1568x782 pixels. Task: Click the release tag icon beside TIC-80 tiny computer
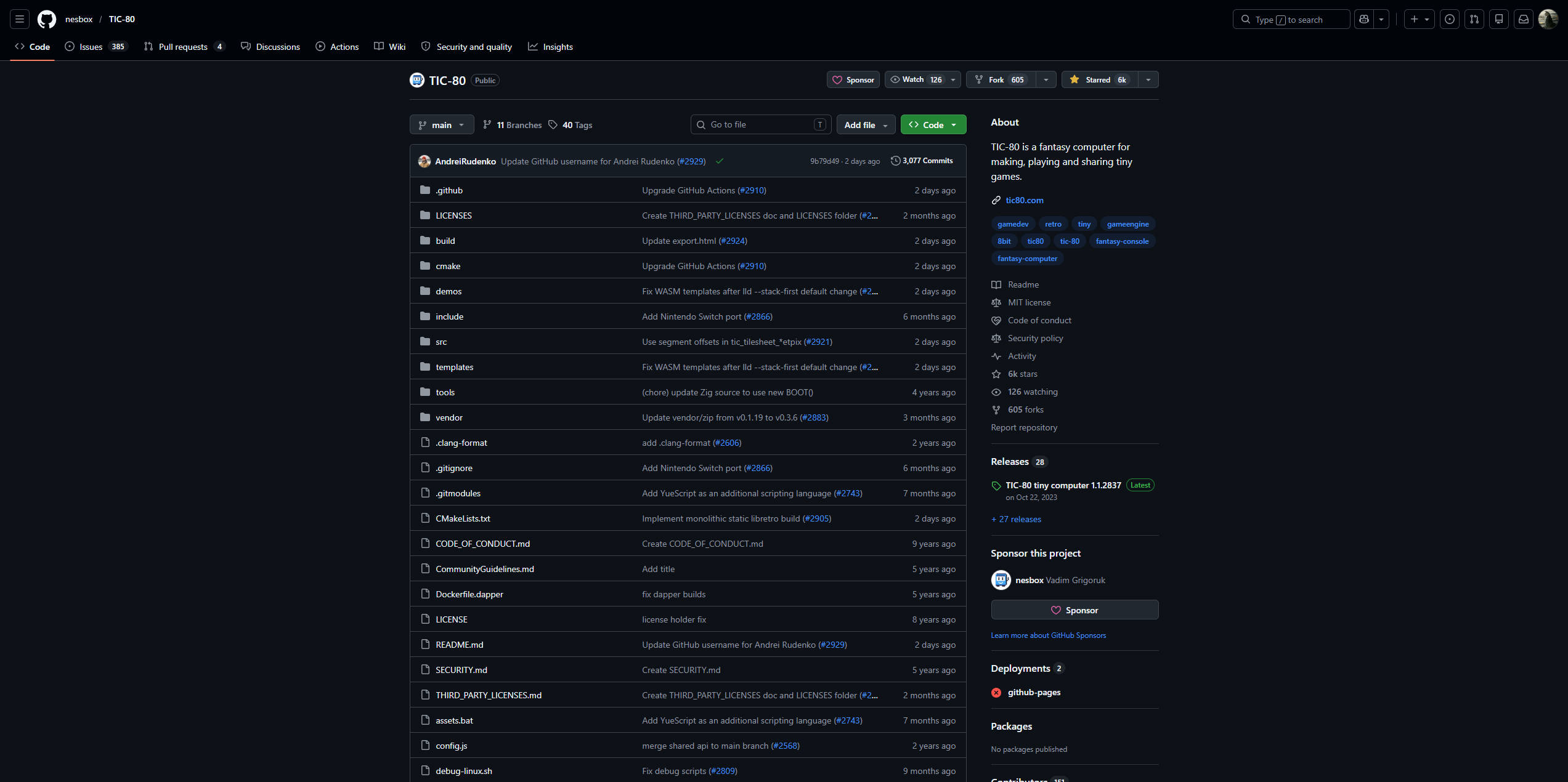(x=996, y=486)
